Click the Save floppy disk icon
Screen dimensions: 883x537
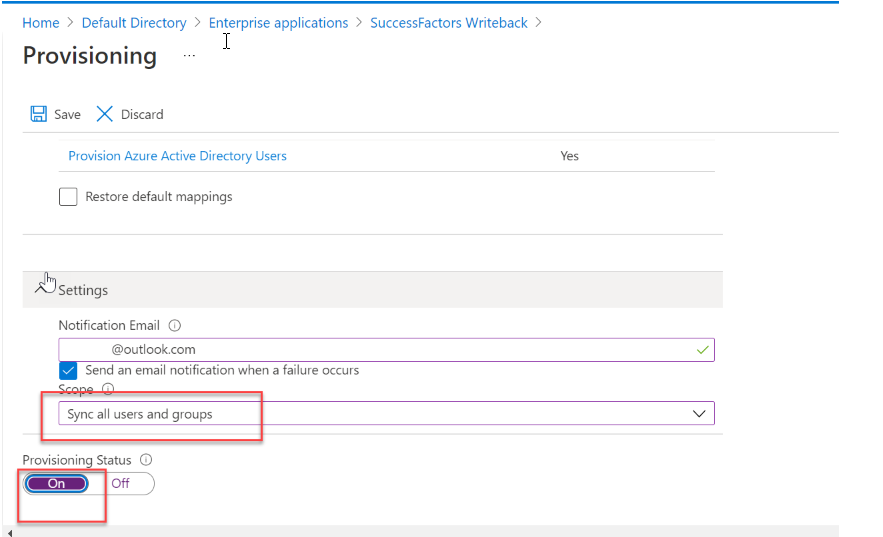[38, 114]
